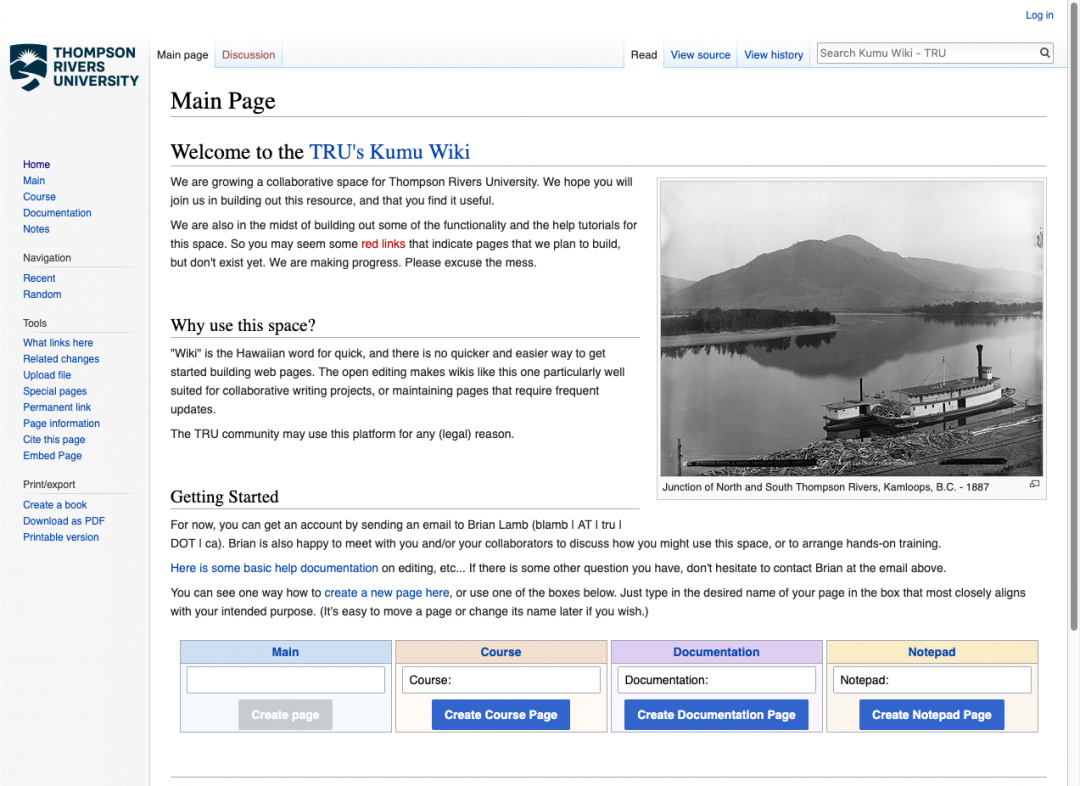This screenshot has height=786, width=1080.
Task: Open Special pages from the sidebar
Action: tap(54, 391)
